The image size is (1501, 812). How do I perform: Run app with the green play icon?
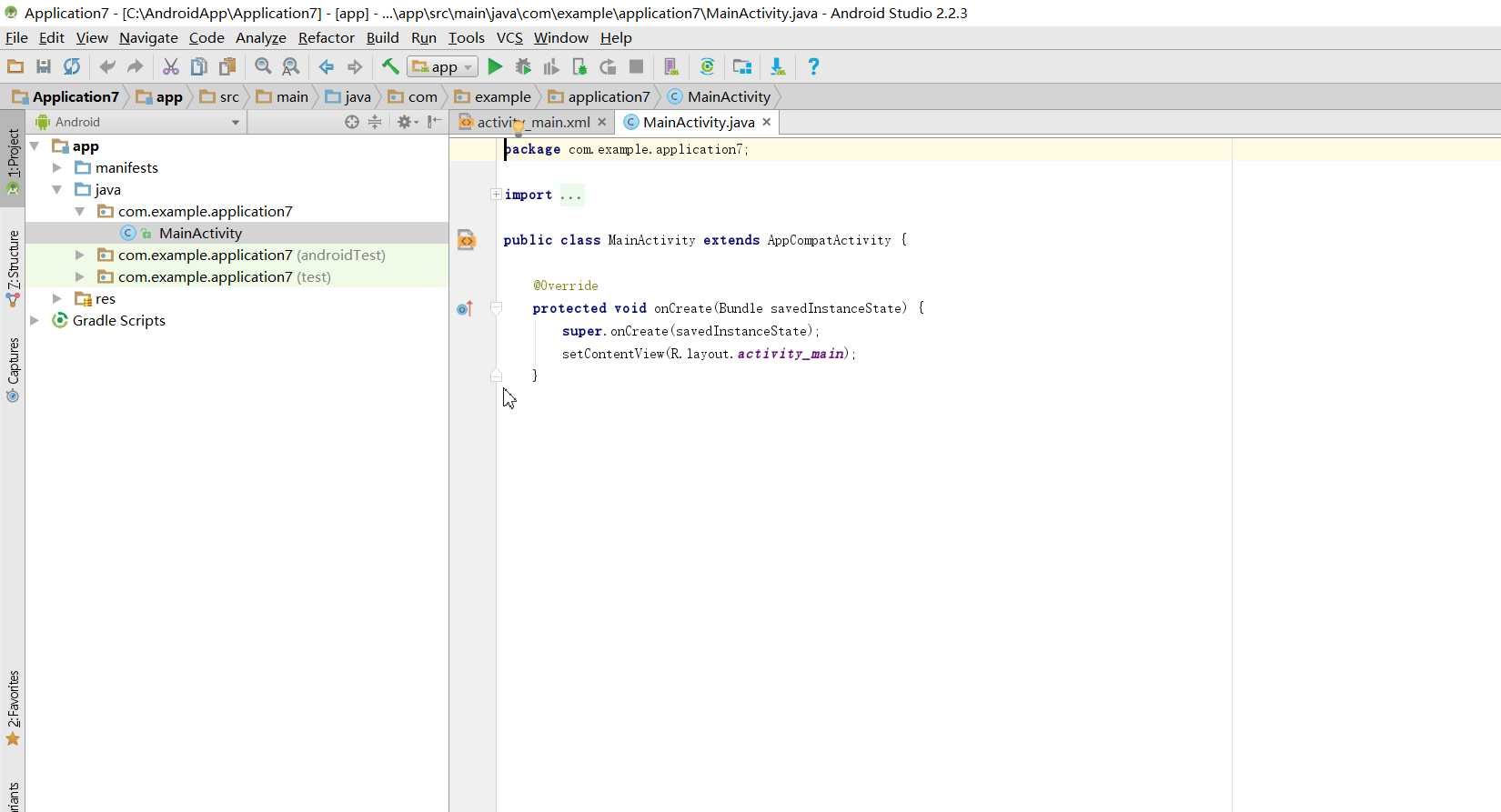click(x=495, y=66)
